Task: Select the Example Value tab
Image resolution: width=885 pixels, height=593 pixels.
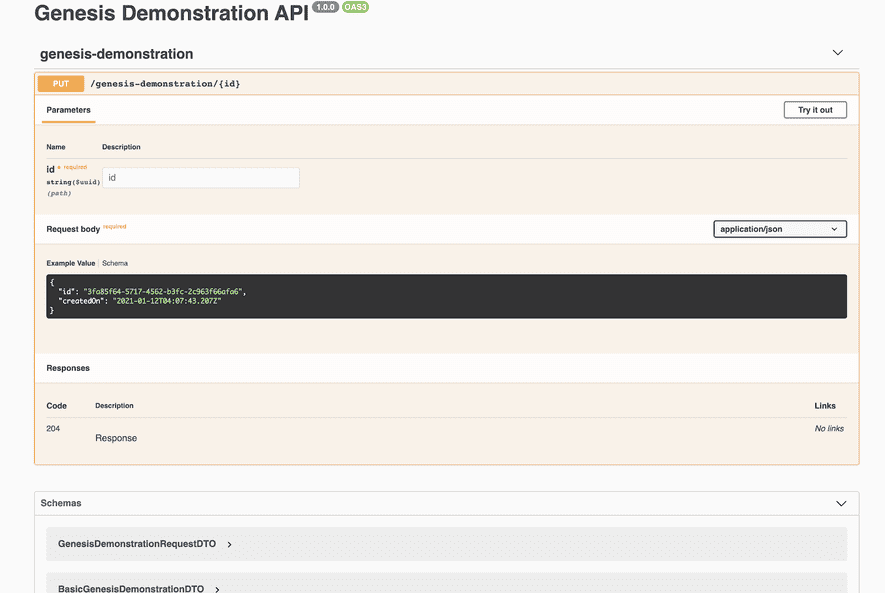Action: 70,263
